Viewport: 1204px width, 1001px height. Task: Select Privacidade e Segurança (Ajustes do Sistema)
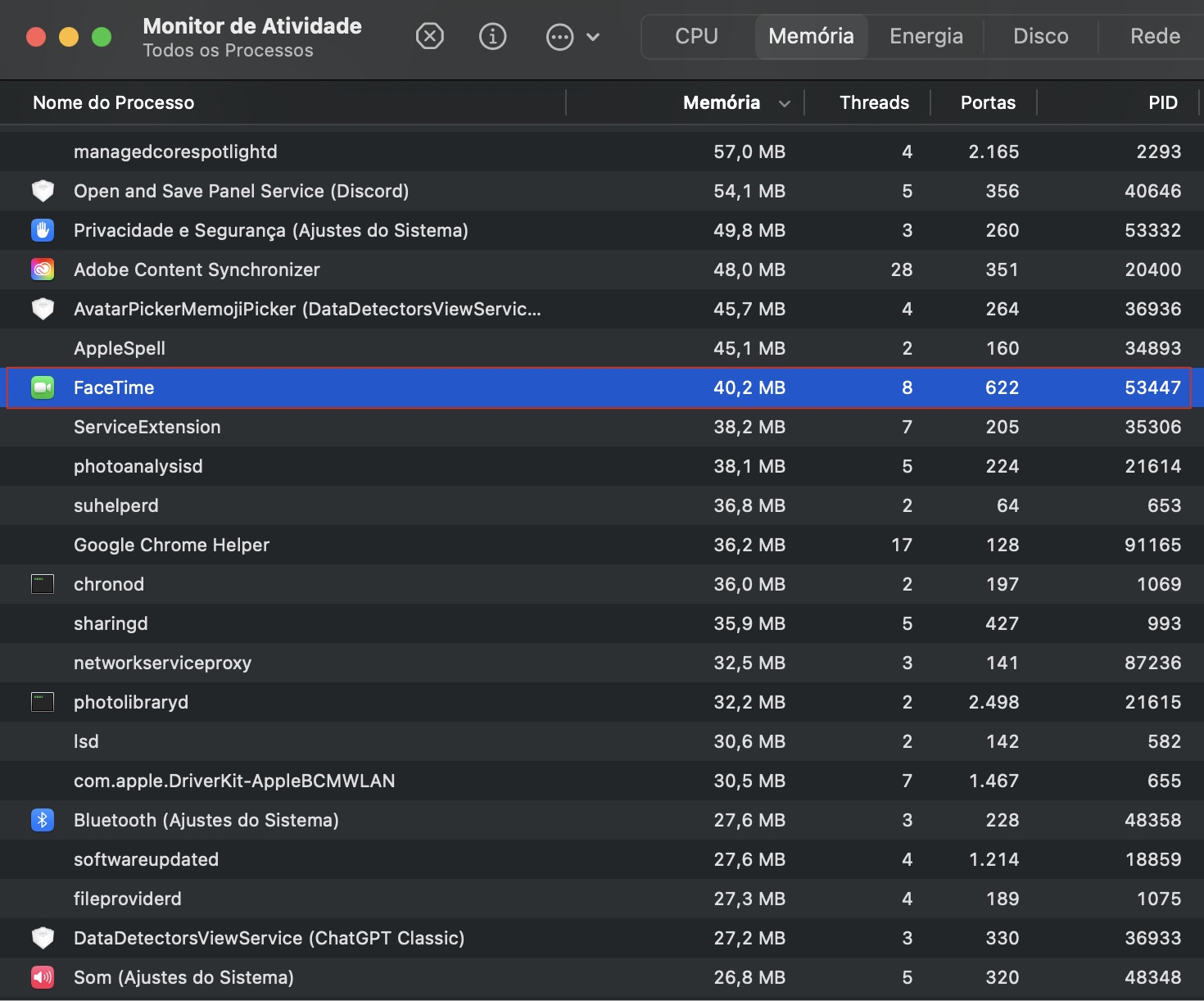[x=271, y=230]
